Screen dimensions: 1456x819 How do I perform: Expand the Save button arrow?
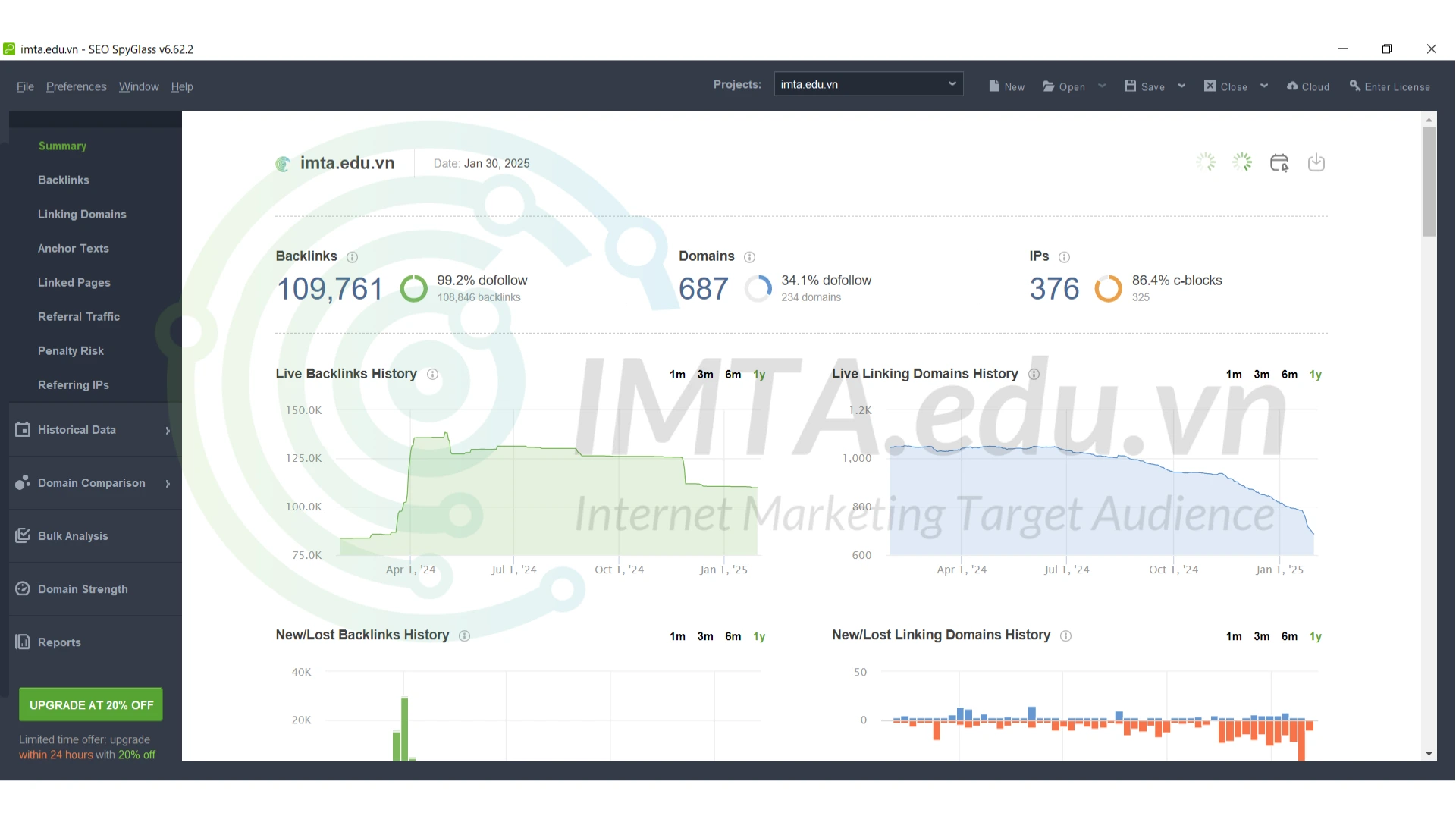click(1181, 86)
